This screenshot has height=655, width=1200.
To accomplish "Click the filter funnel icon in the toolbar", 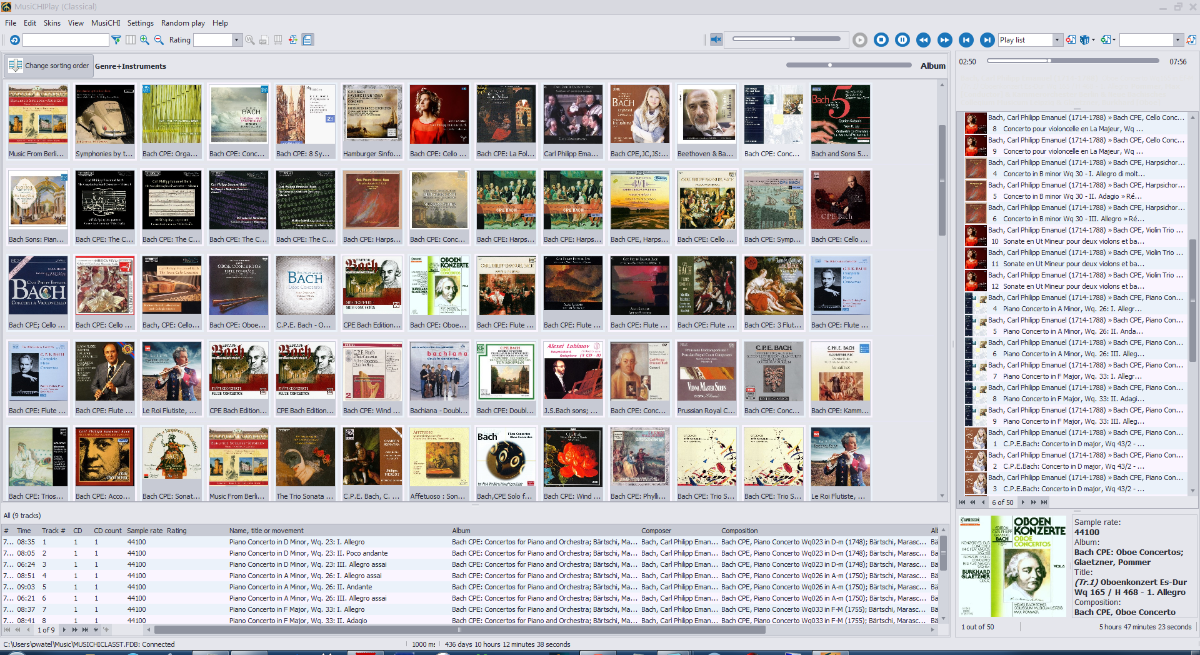I will click(116, 40).
